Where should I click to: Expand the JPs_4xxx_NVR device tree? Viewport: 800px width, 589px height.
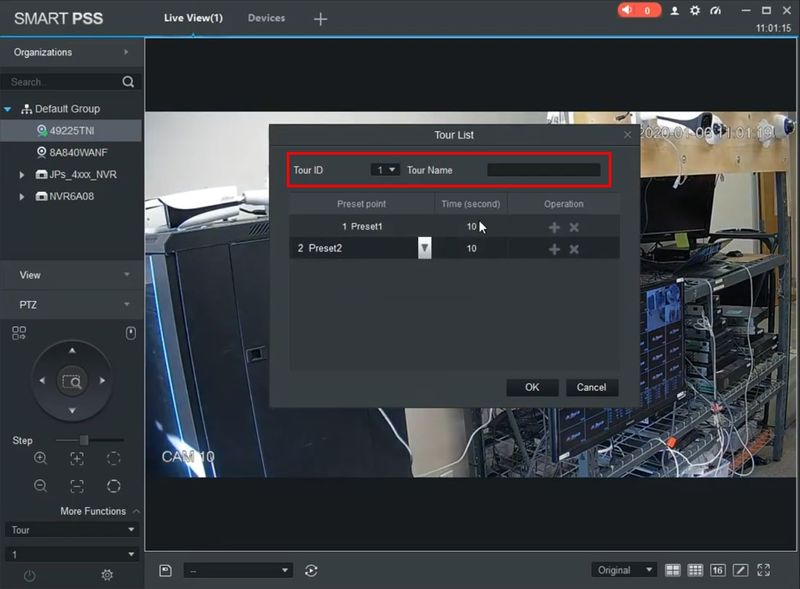click(23, 175)
